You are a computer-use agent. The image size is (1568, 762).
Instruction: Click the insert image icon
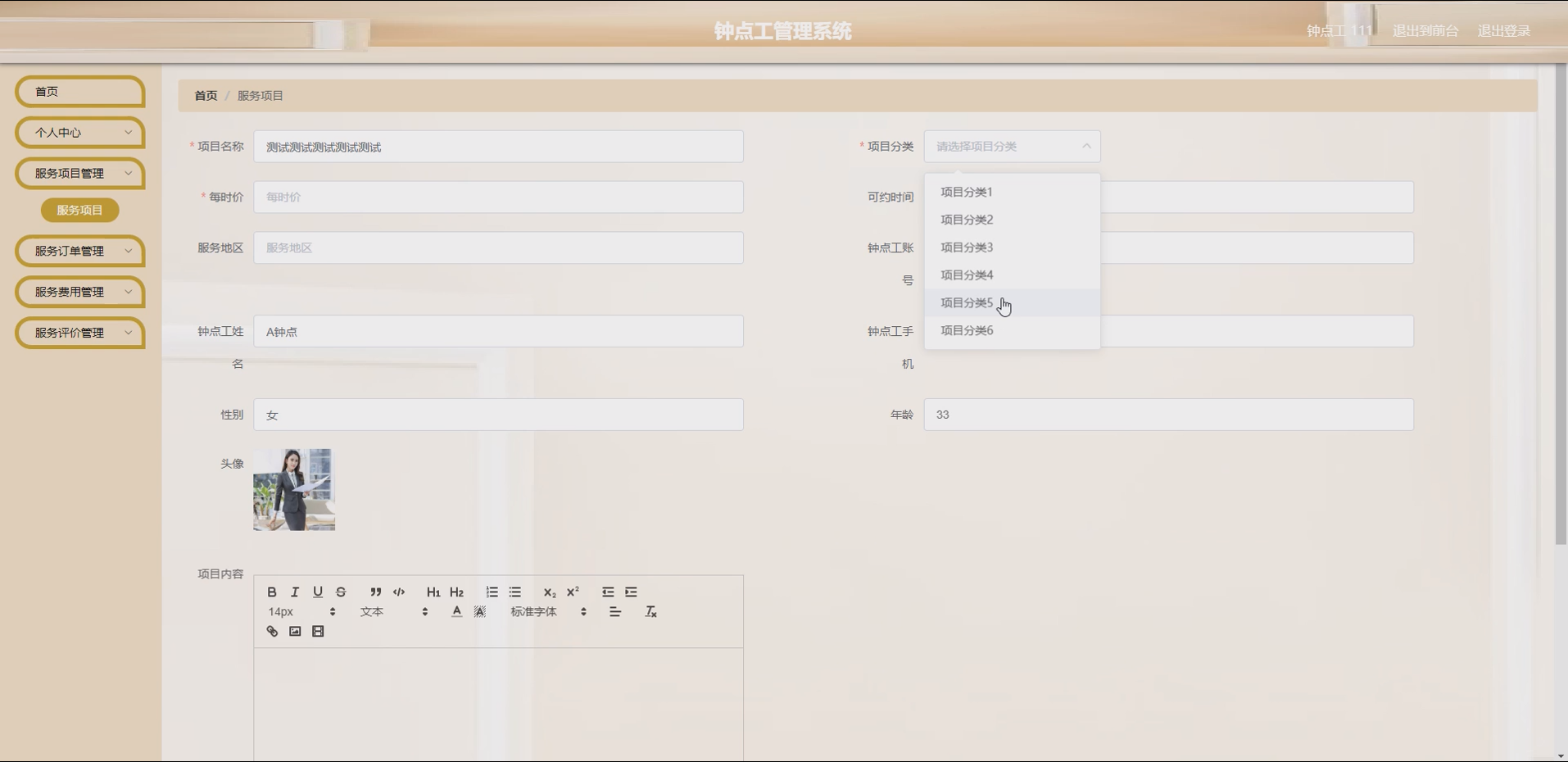click(x=295, y=631)
